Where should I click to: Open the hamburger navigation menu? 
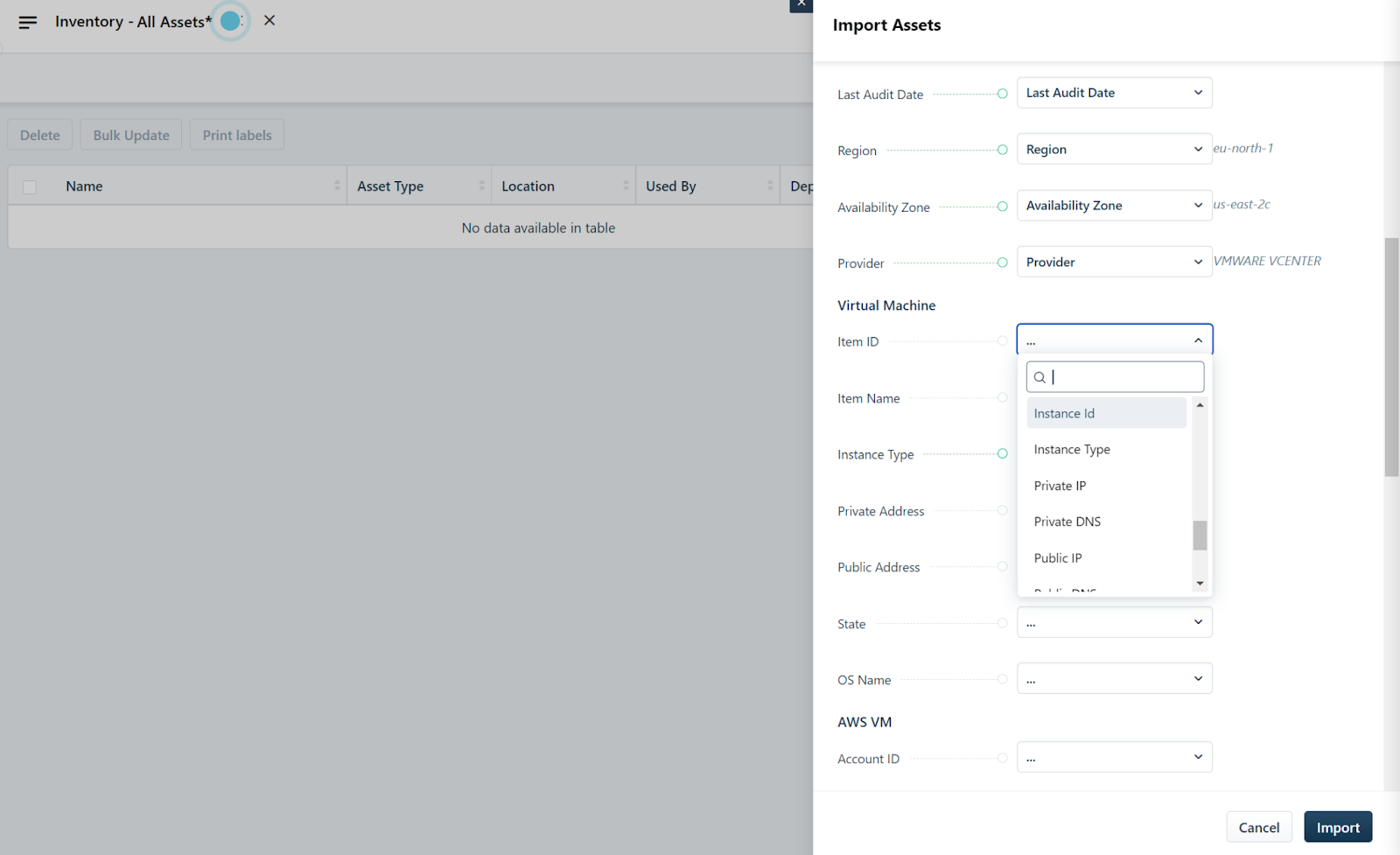coord(28,22)
